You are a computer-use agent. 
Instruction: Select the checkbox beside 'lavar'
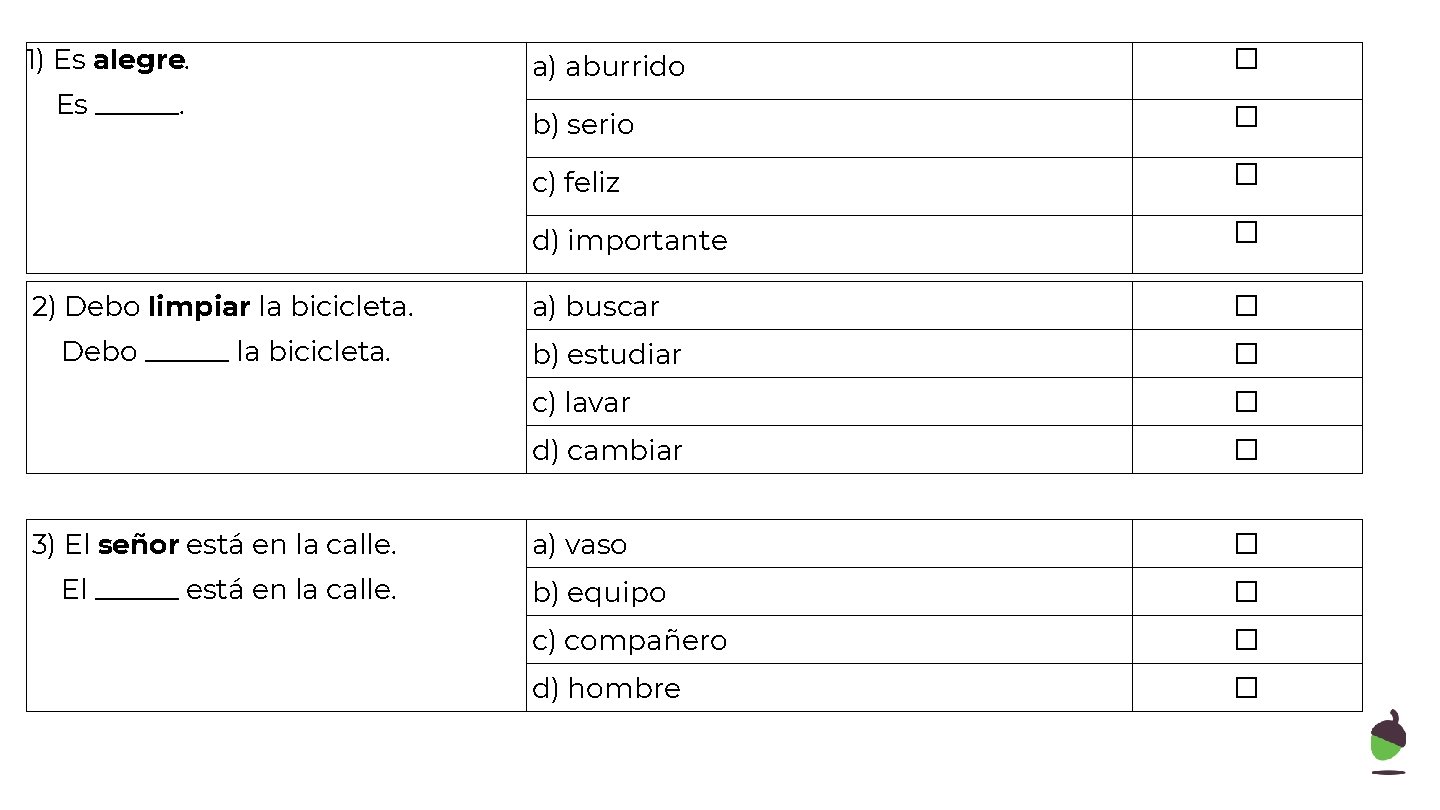coord(1246,402)
